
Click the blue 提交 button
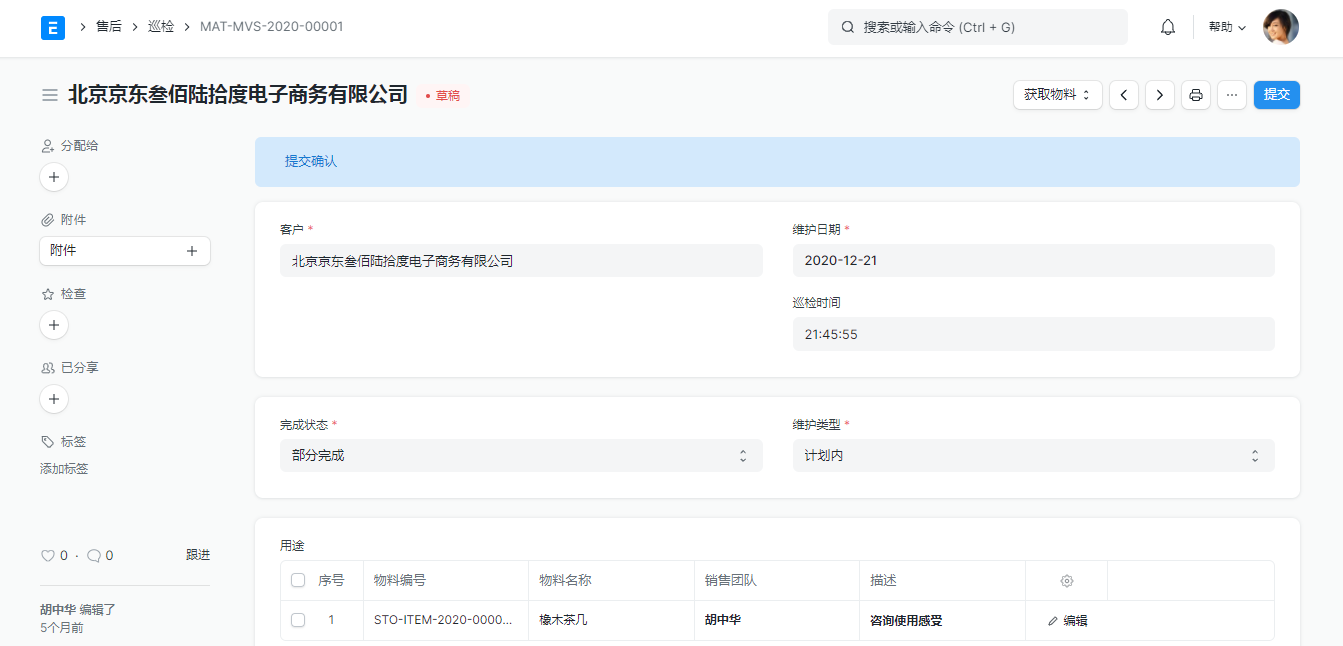click(x=1277, y=95)
